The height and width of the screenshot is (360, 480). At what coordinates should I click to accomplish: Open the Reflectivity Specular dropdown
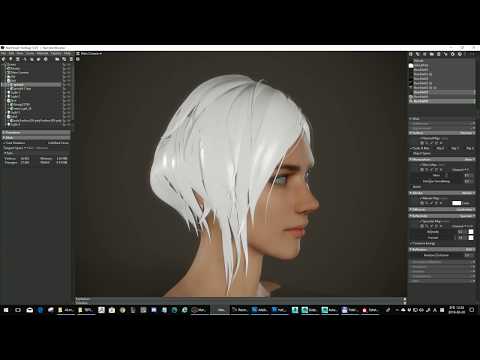coord(467,216)
